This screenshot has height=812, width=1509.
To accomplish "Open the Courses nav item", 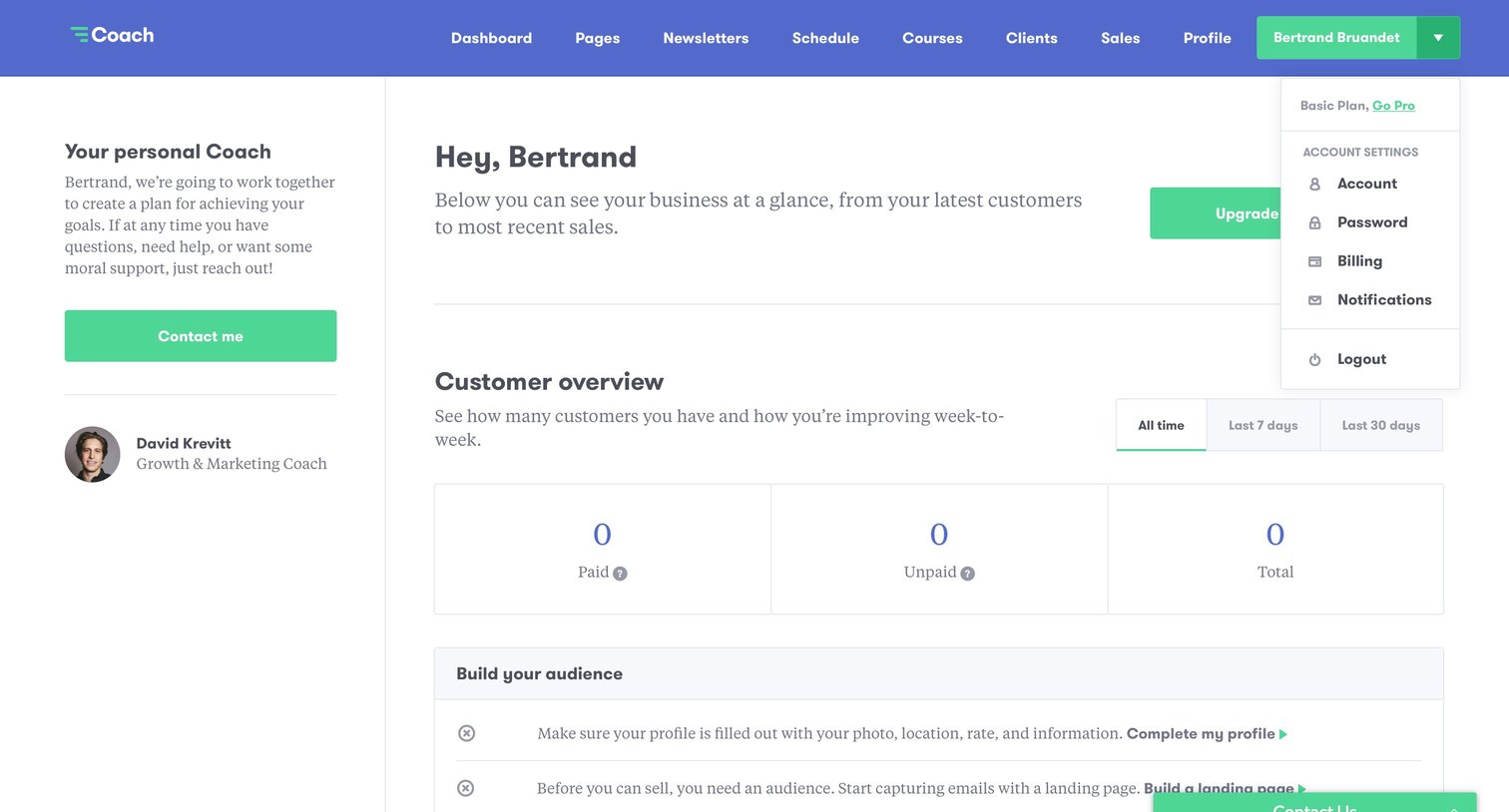I will pyautogui.click(x=932, y=38).
